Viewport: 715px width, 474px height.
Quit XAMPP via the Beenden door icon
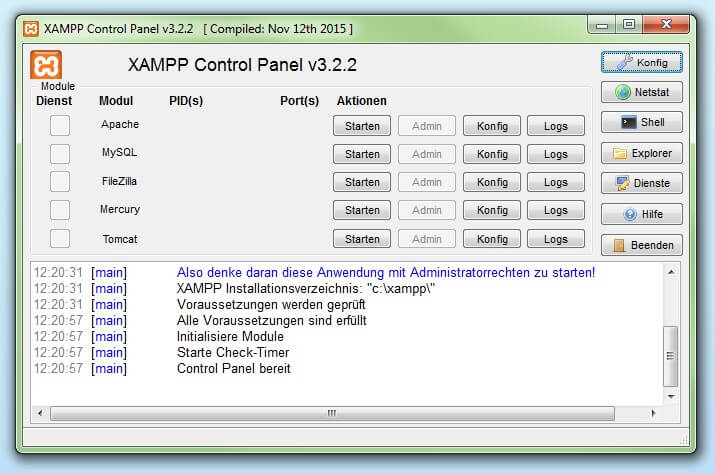[x=641, y=245]
